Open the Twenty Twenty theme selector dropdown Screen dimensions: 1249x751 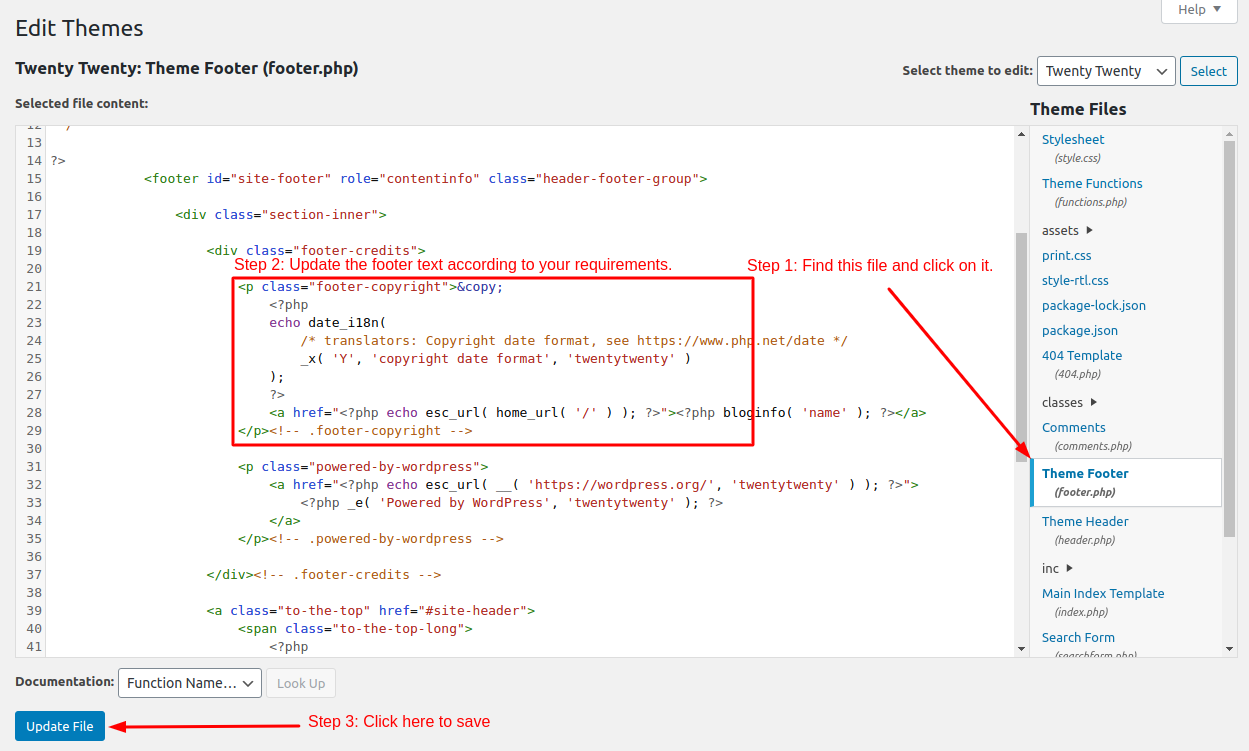pyautogui.click(x=1106, y=71)
